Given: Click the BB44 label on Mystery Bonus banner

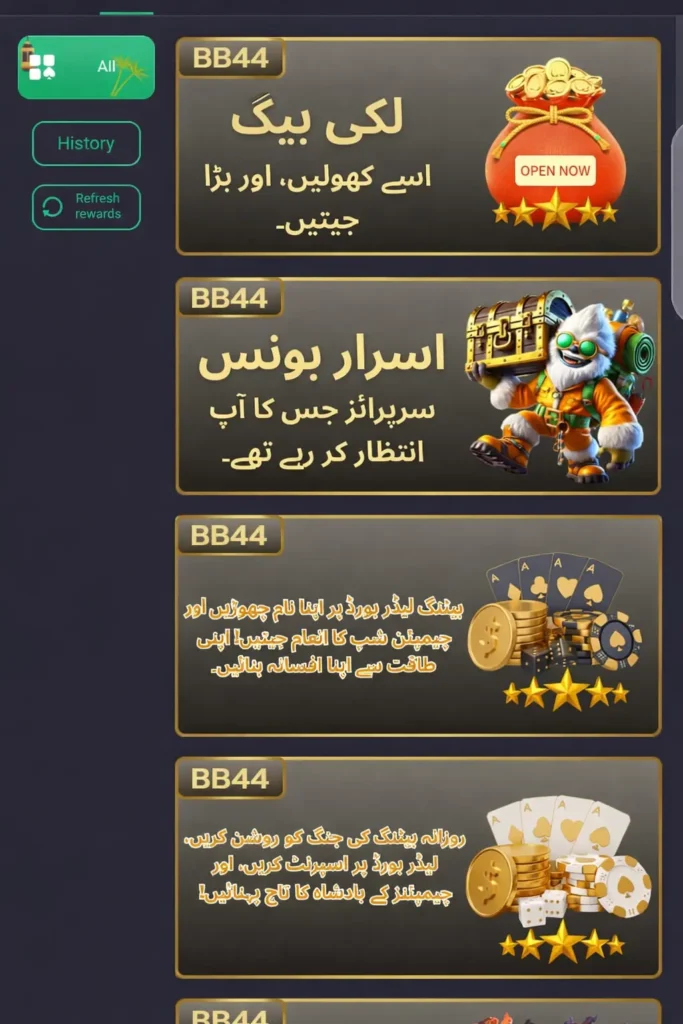Looking at the screenshot, I should click(x=229, y=298).
